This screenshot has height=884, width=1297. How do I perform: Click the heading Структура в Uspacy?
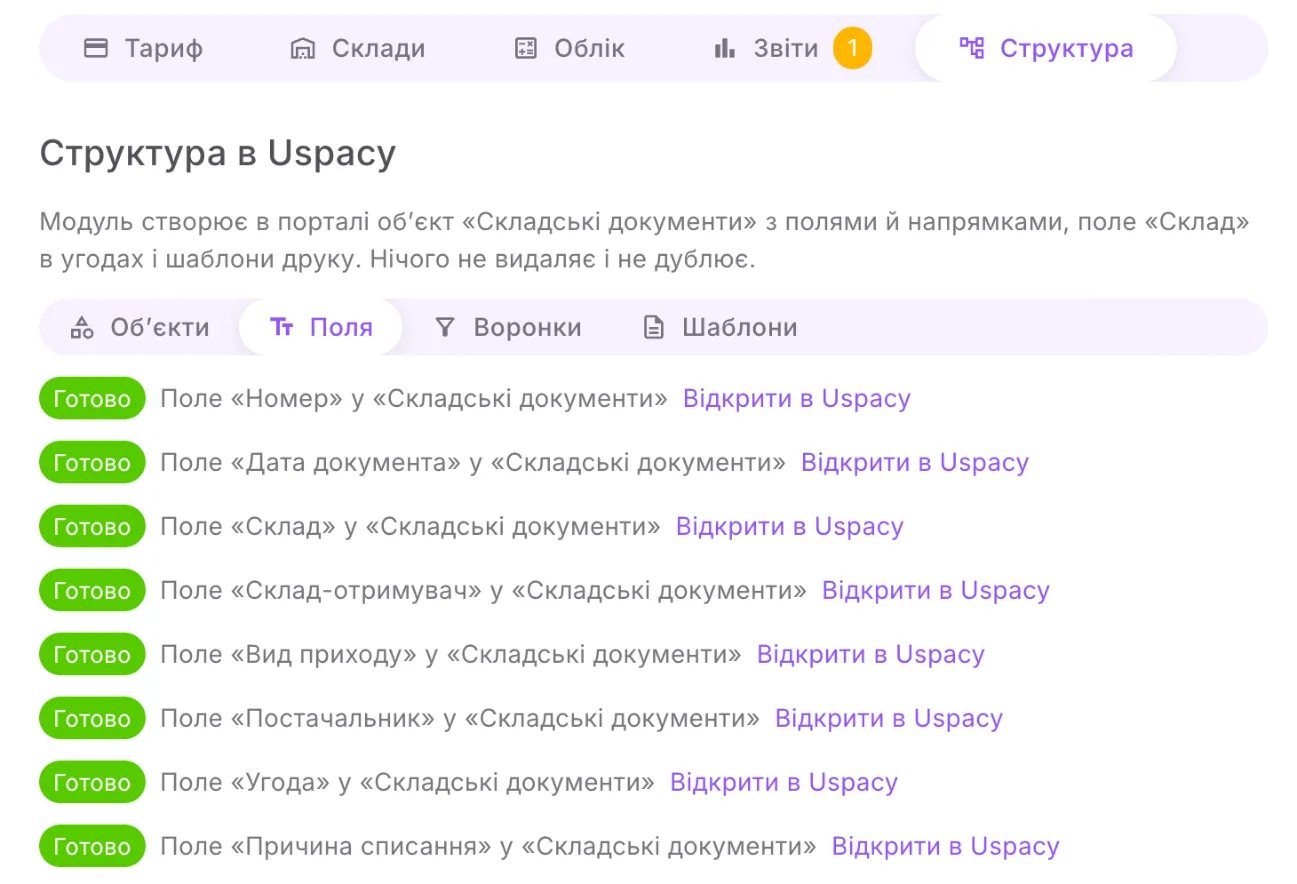pos(218,153)
